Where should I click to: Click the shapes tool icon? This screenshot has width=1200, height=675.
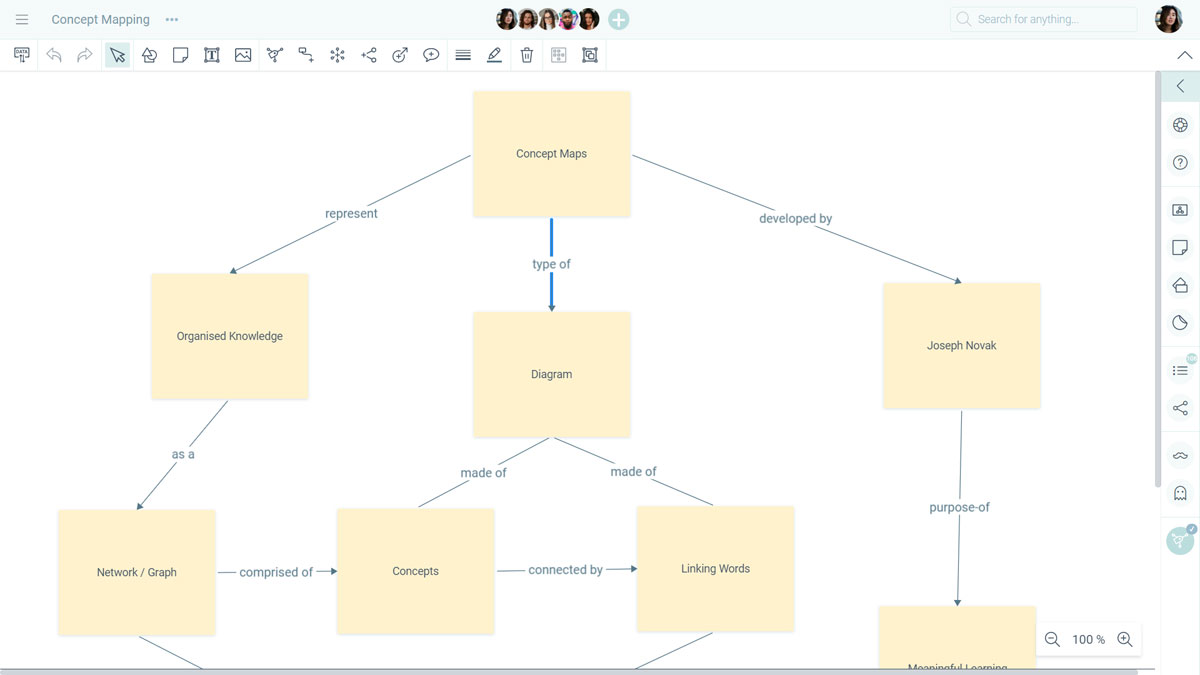(x=149, y=55)
